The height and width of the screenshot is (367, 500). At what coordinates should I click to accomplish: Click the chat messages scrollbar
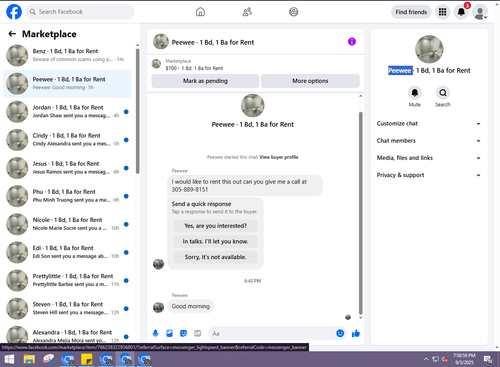[360, 213]
